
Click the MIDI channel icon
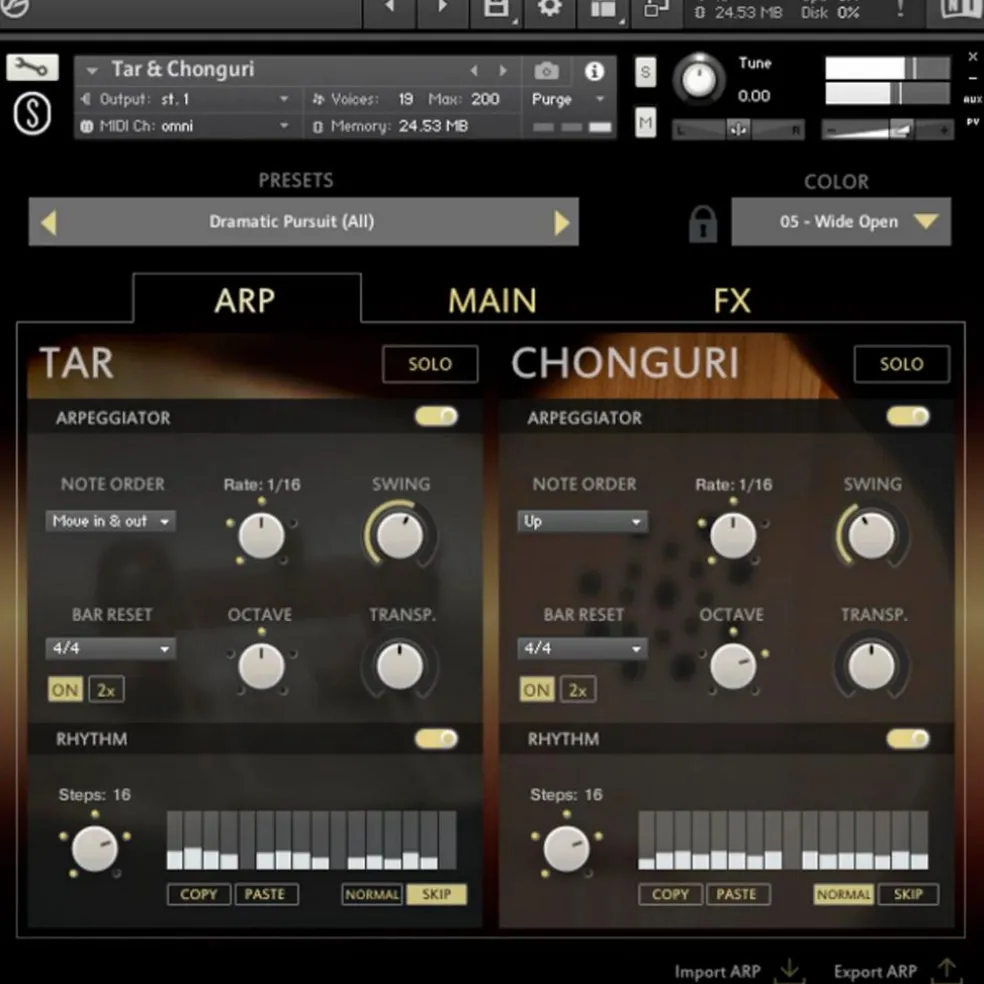click(x=87, y=126)
